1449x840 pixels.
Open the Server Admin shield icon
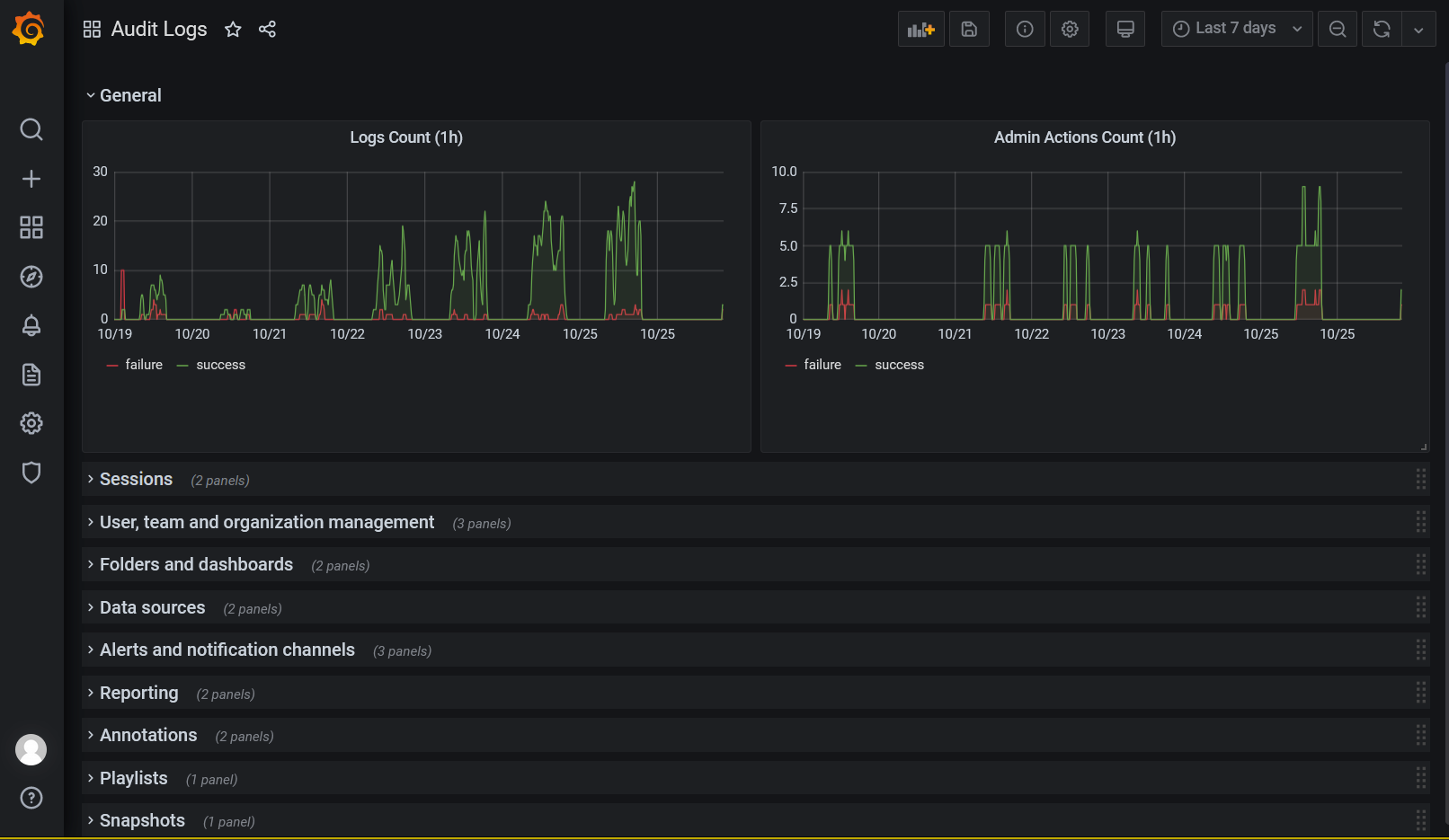click(x=31, y=473)
